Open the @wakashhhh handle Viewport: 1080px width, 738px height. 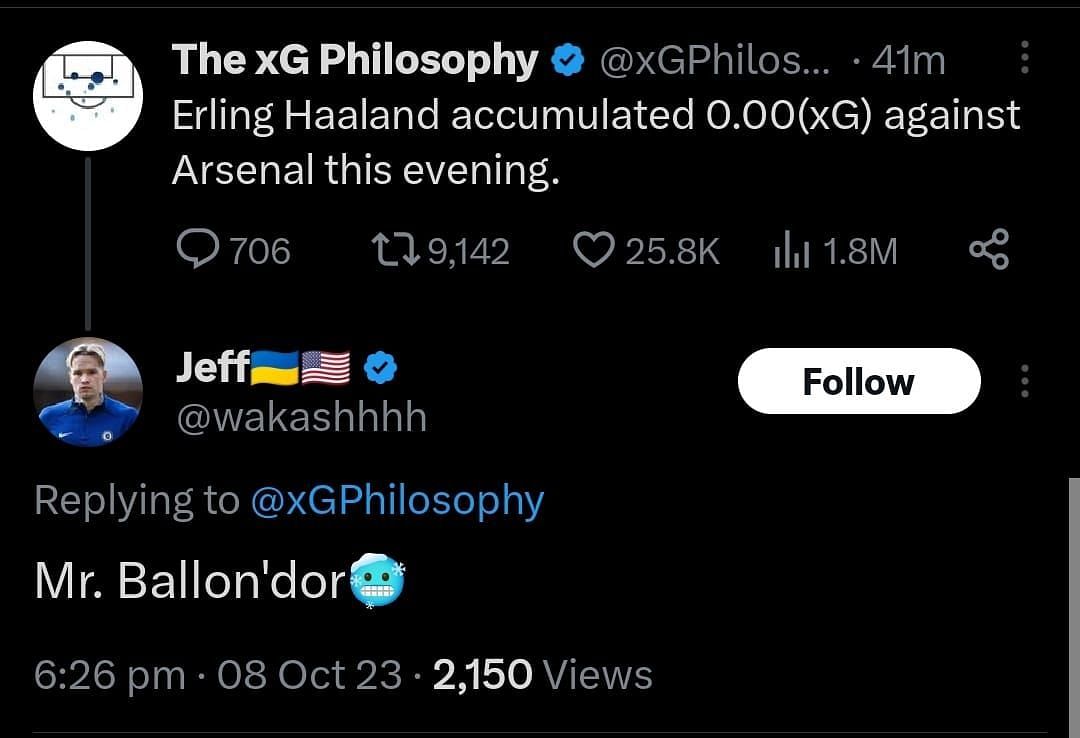pos(302,418)
